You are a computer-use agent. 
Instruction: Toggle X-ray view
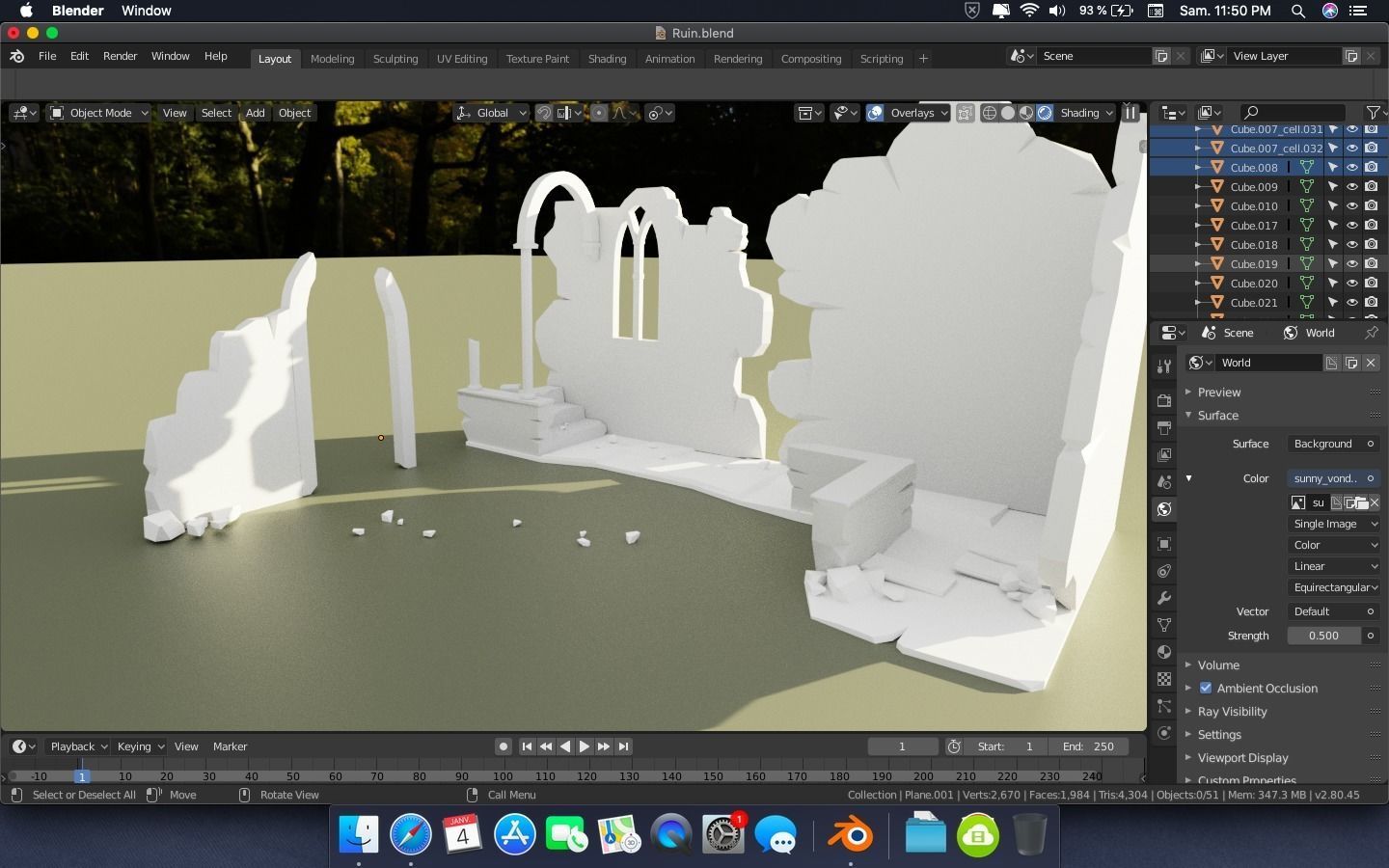pos(965,113)
